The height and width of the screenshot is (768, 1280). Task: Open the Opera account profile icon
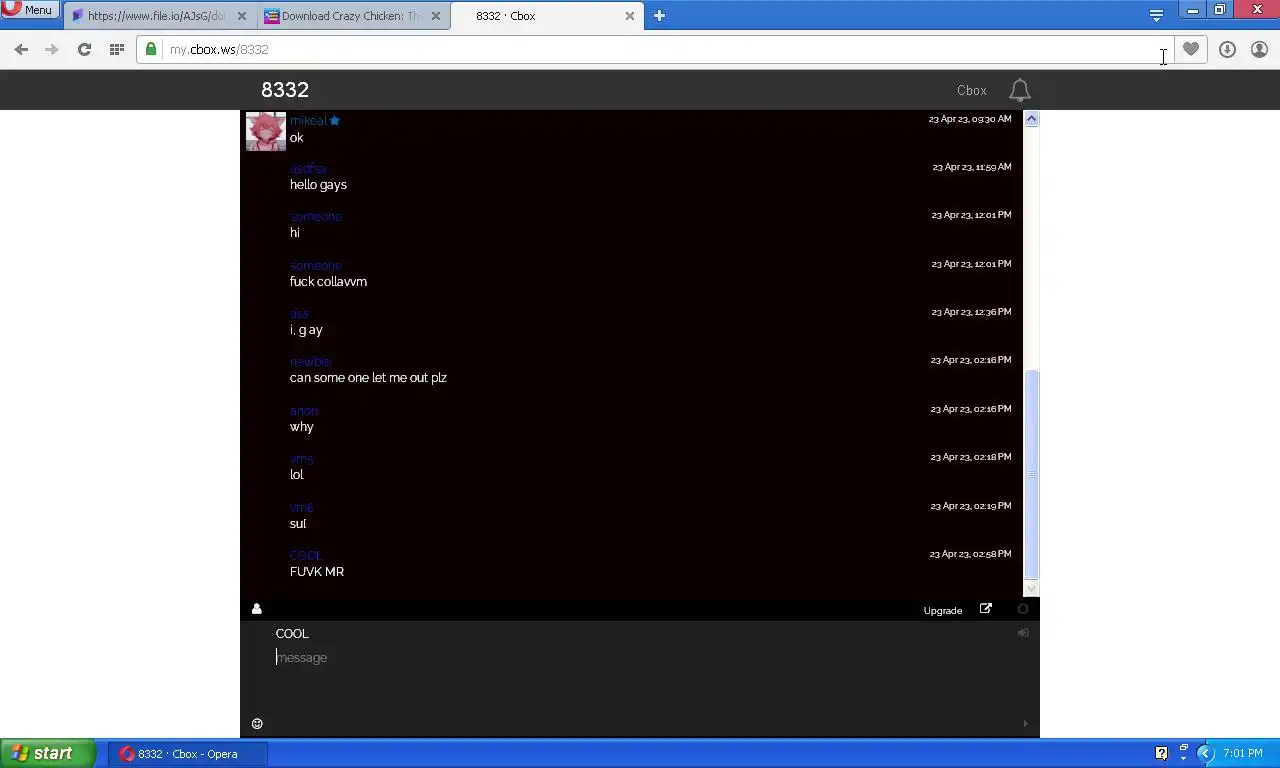(1259, 49)
